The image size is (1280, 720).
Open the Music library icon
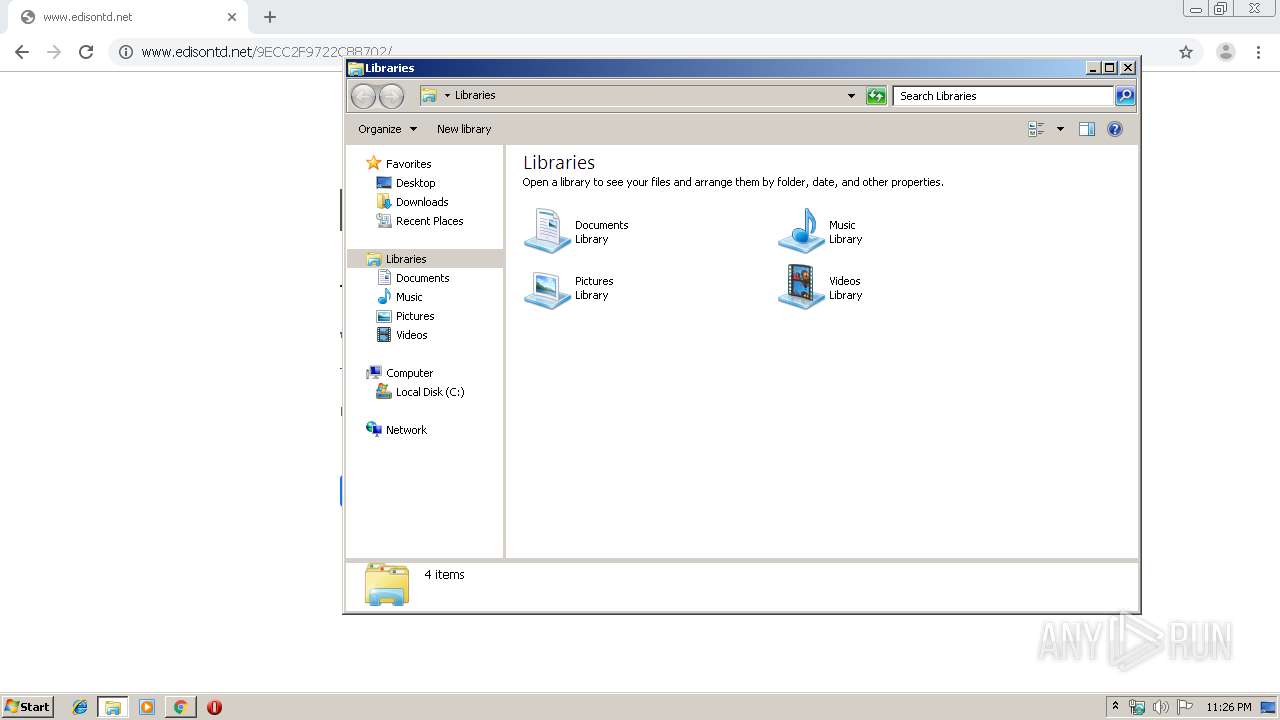tap(801, 231)
